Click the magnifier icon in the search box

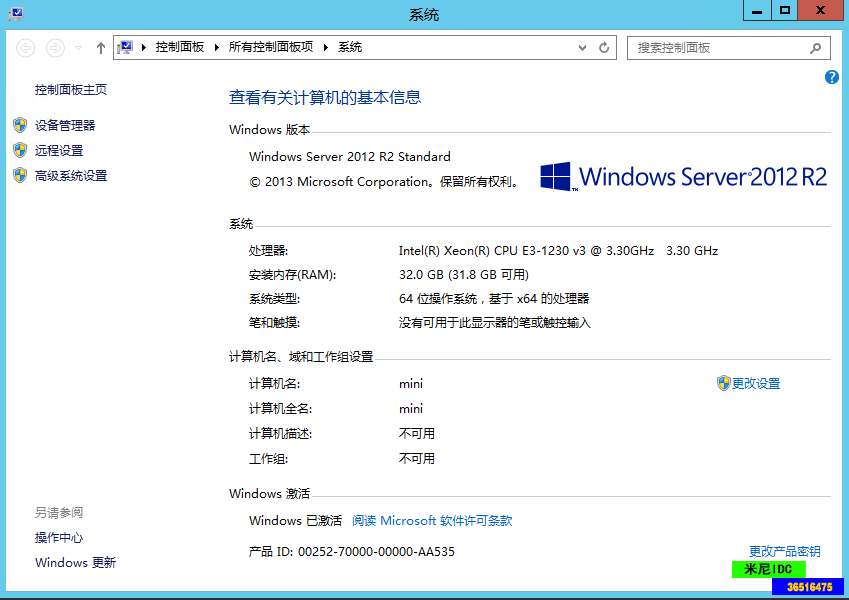click(816, 48)
